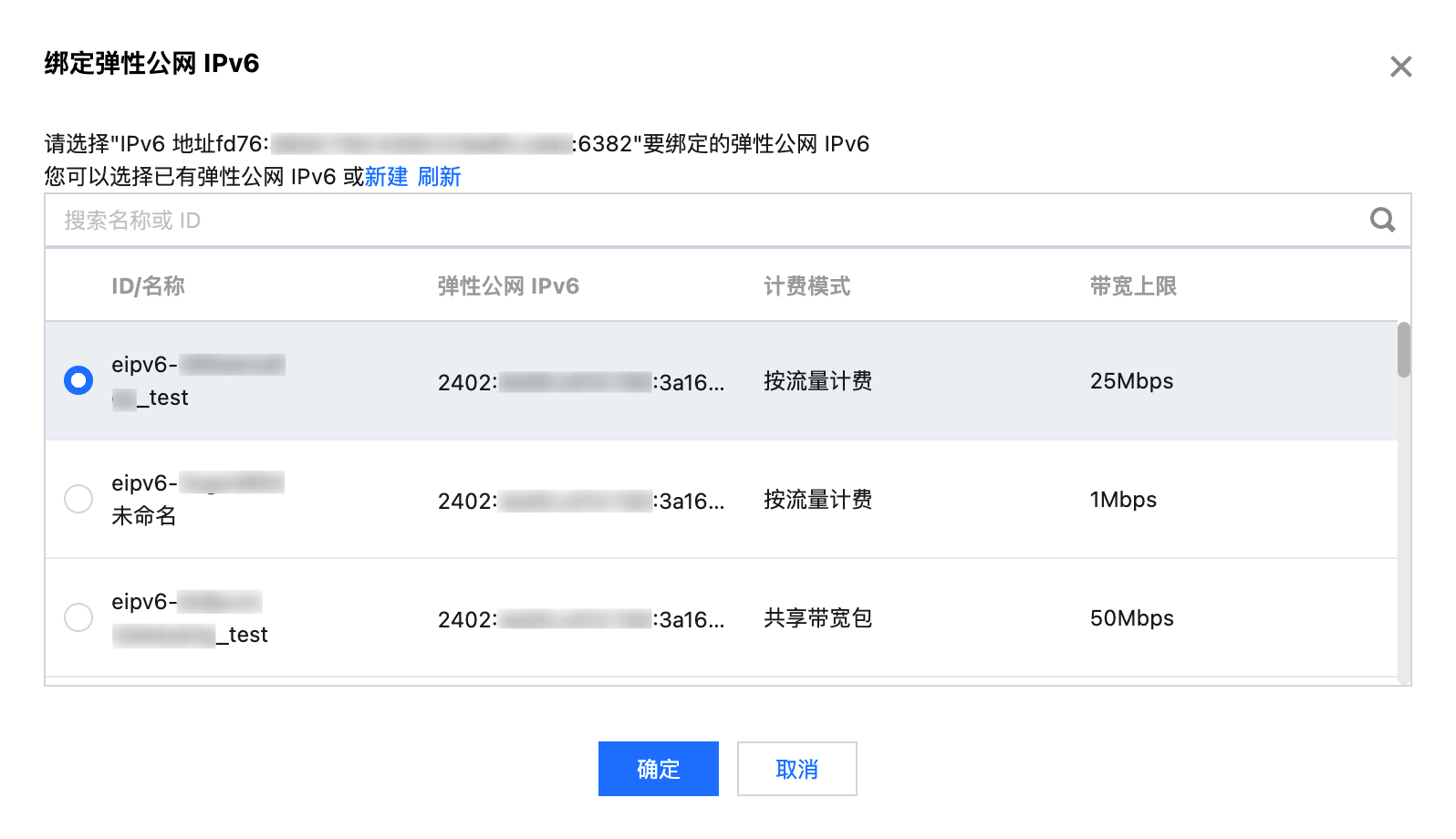Click the 弹性公网 IPv6 column header
Viewport: 1456px width, 839px height.
508,286
